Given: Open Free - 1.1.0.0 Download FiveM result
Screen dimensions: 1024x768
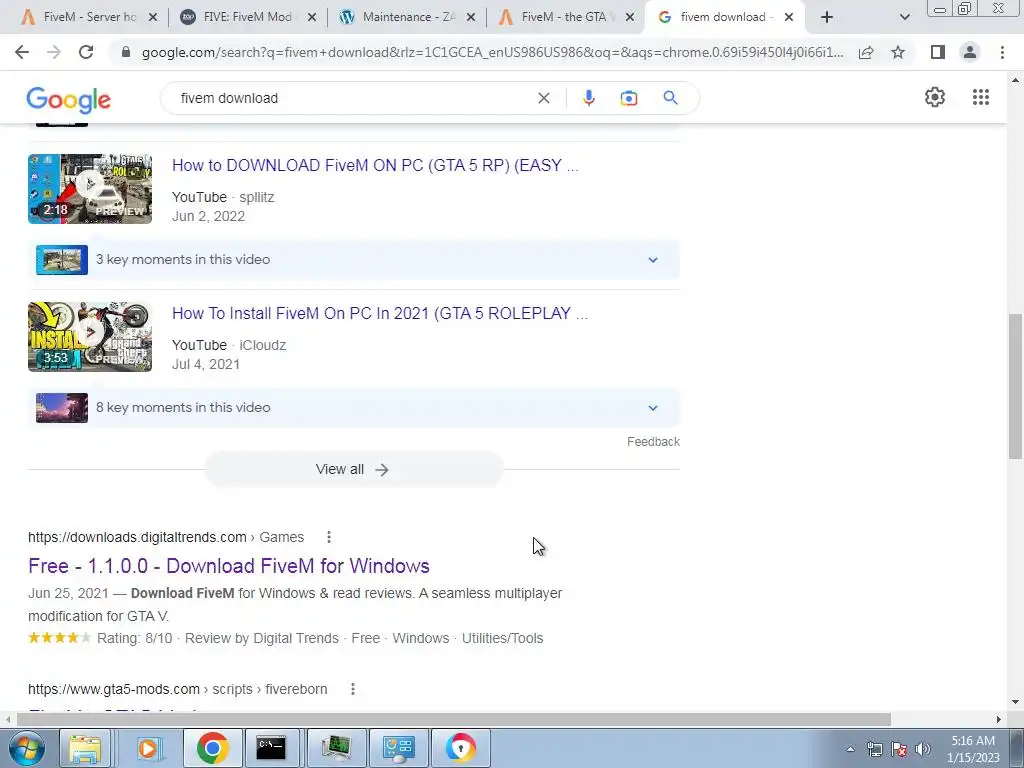Looking at the screenshot, I should click(x=229, y=566).
